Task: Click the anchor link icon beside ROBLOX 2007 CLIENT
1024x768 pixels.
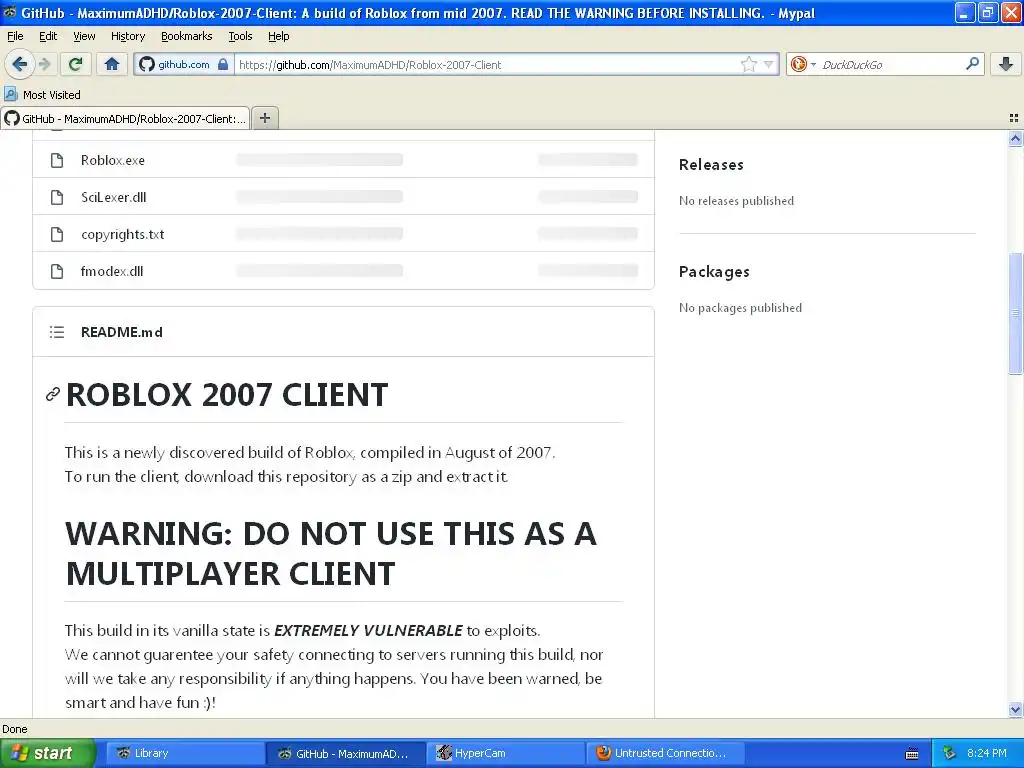Action: [x=53, y=394]
